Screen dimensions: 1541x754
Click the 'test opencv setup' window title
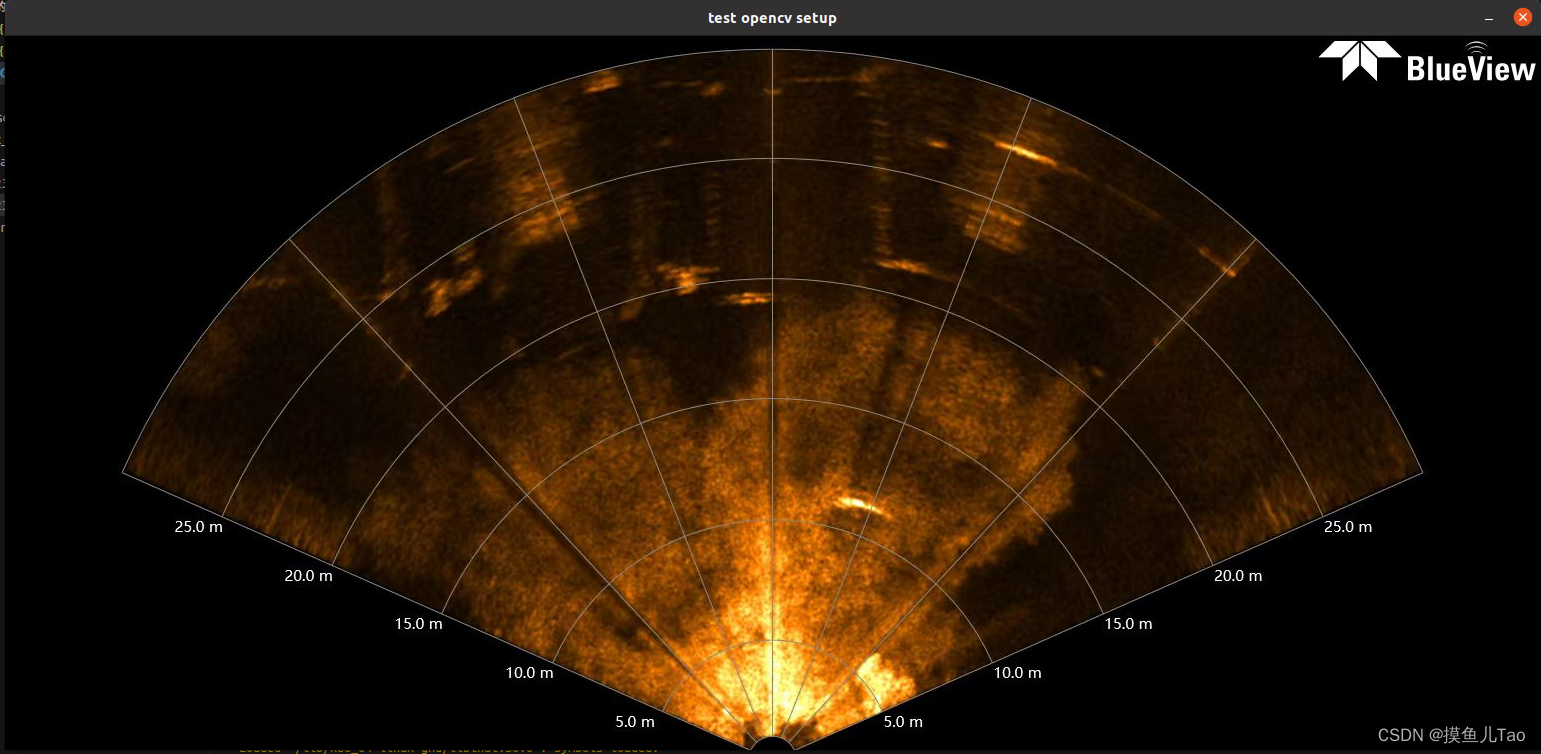[x=772, y=18]
